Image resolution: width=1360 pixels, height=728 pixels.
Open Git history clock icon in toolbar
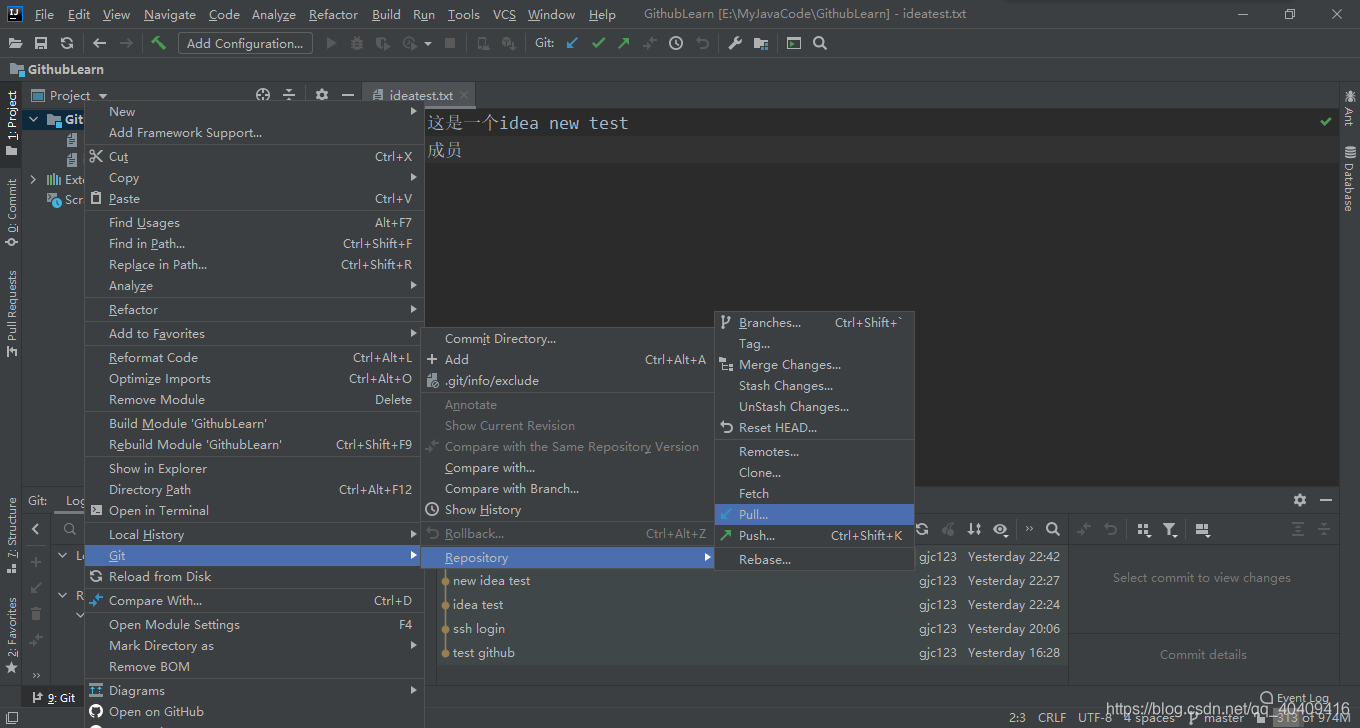(676, 43)
